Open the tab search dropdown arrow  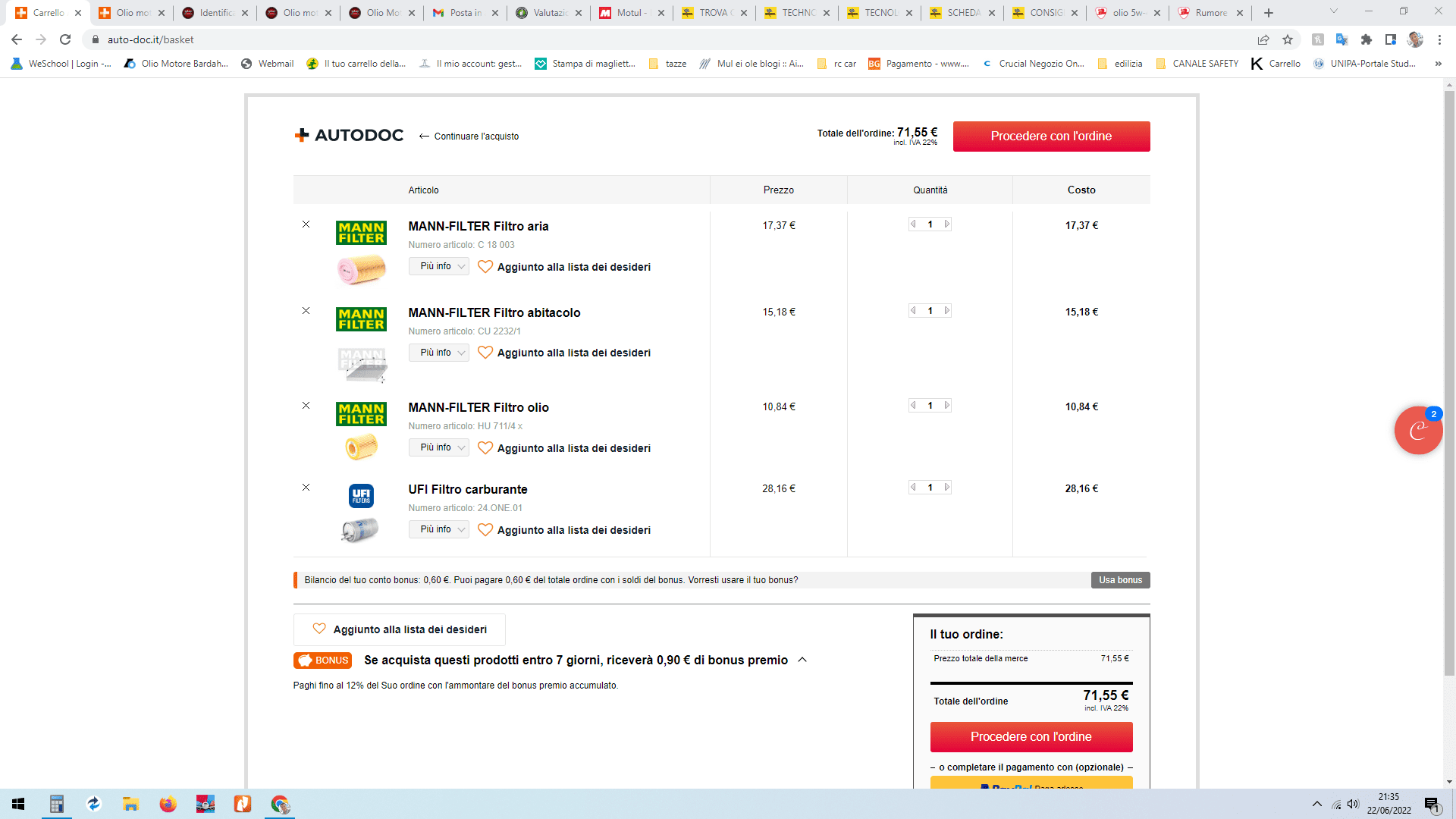1334,11
